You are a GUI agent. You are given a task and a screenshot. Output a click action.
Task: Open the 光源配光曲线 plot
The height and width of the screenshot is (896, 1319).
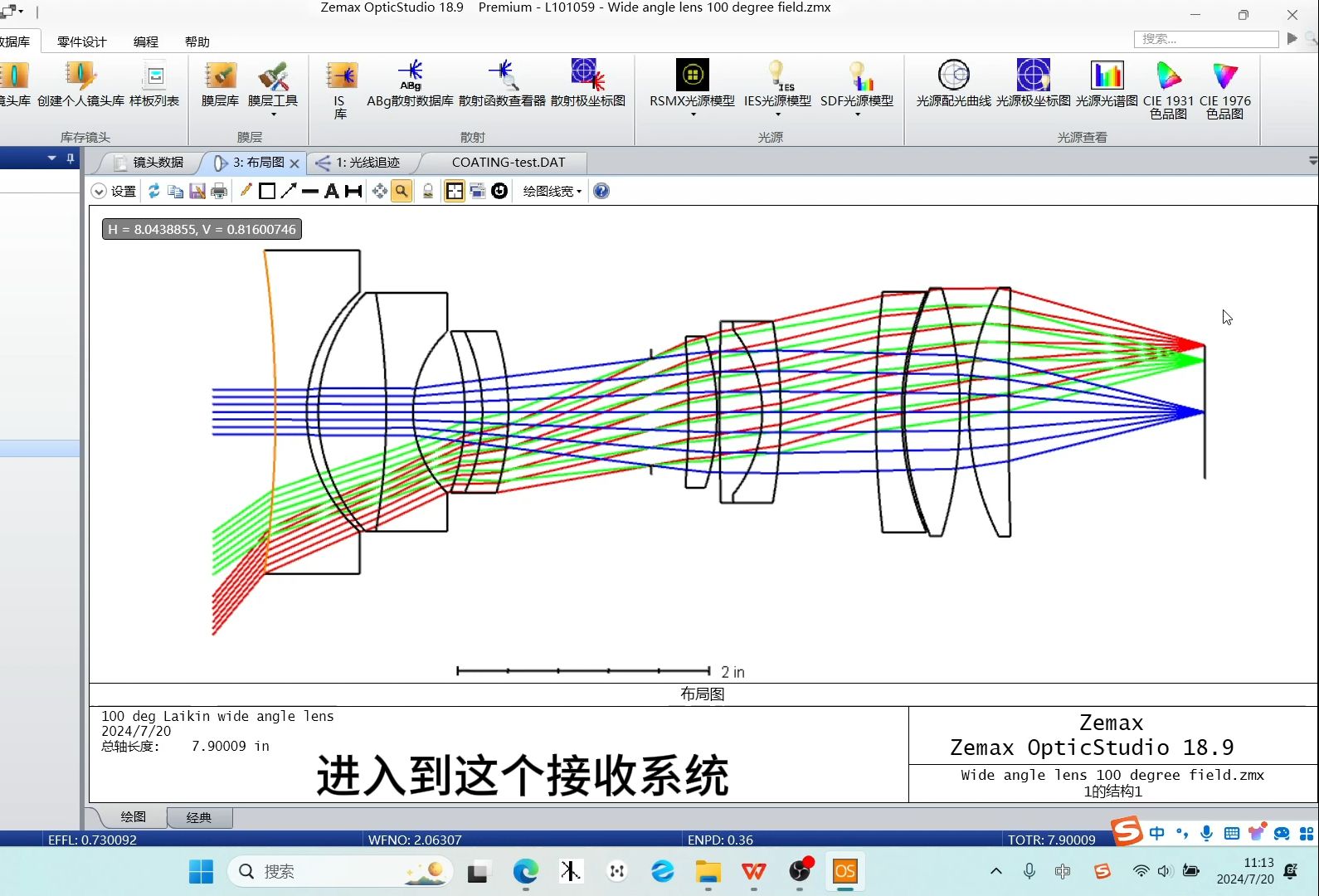point(953,84)
